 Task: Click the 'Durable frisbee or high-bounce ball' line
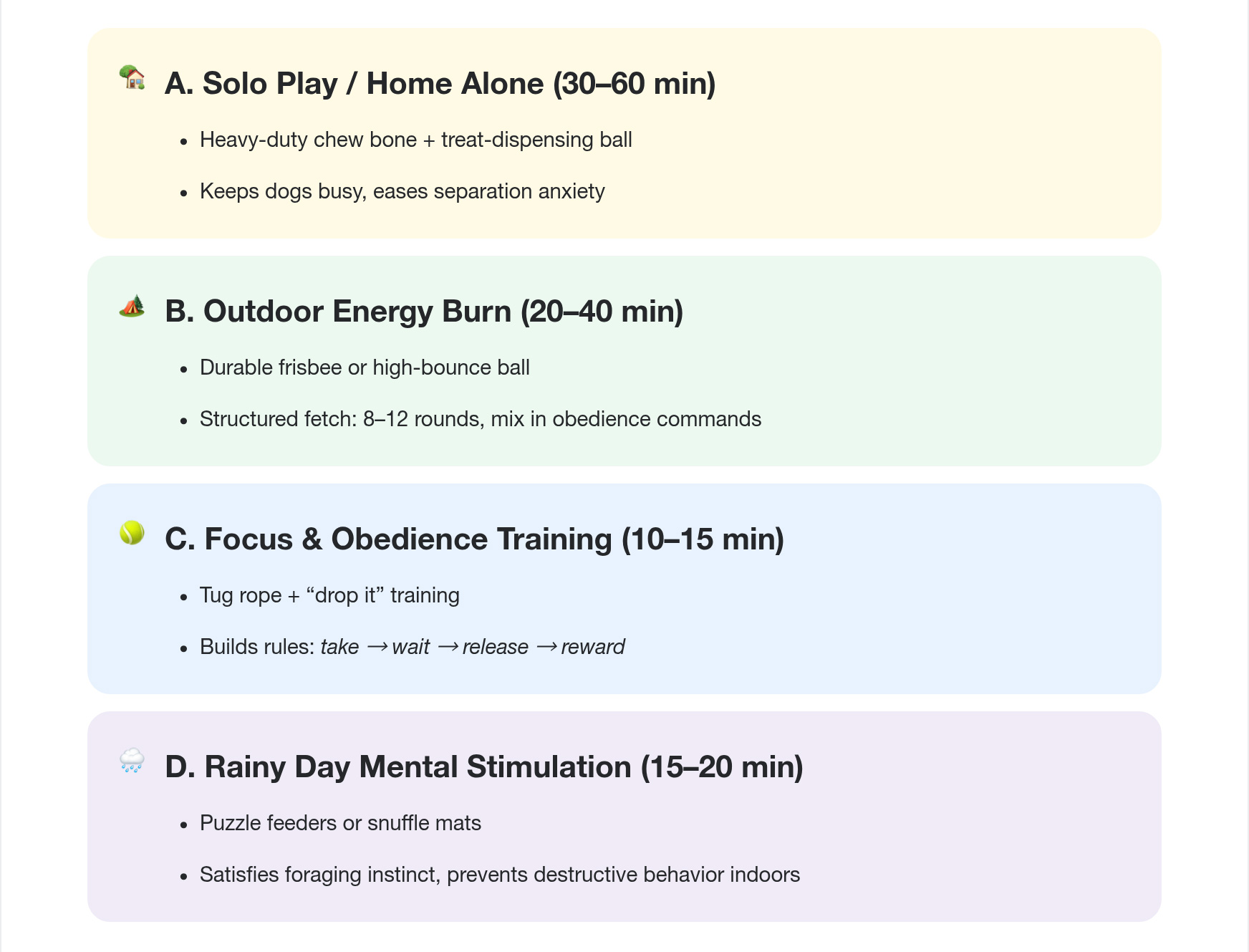click(365, 367)
